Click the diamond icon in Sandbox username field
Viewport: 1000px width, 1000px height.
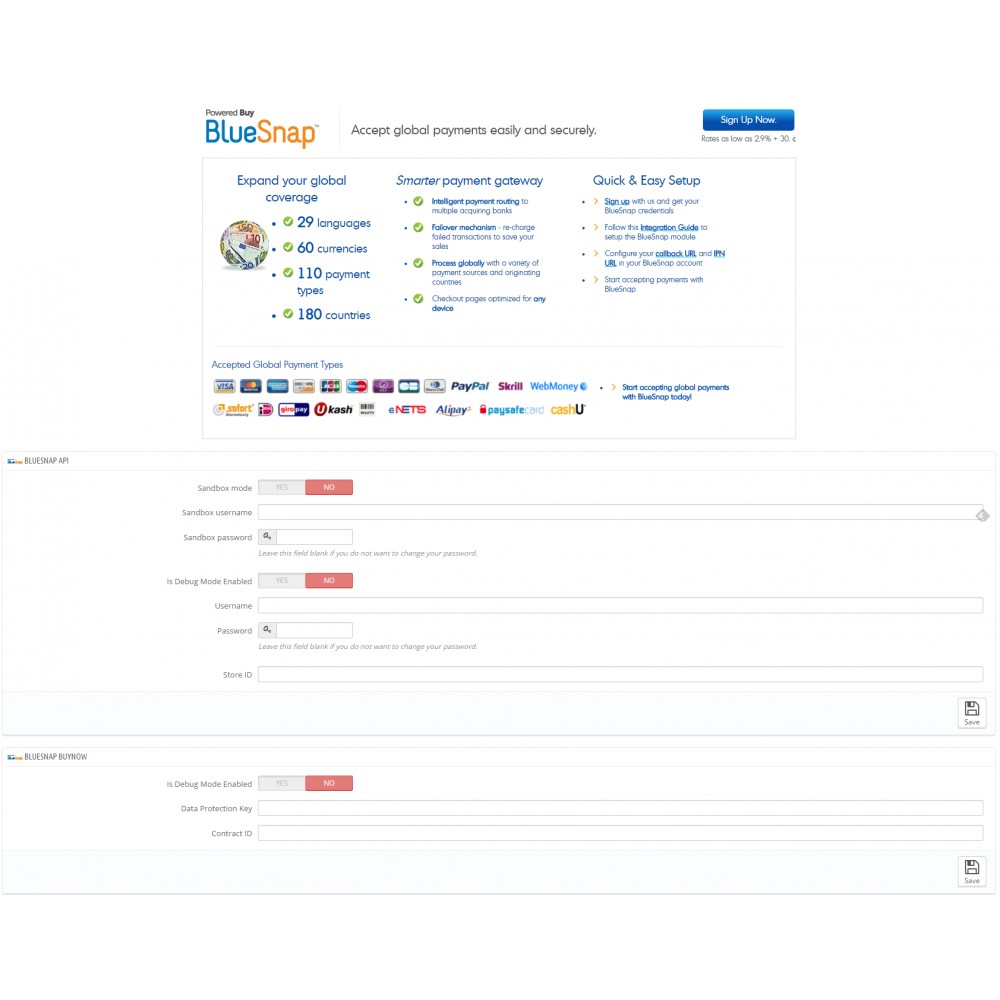(983, 515)
